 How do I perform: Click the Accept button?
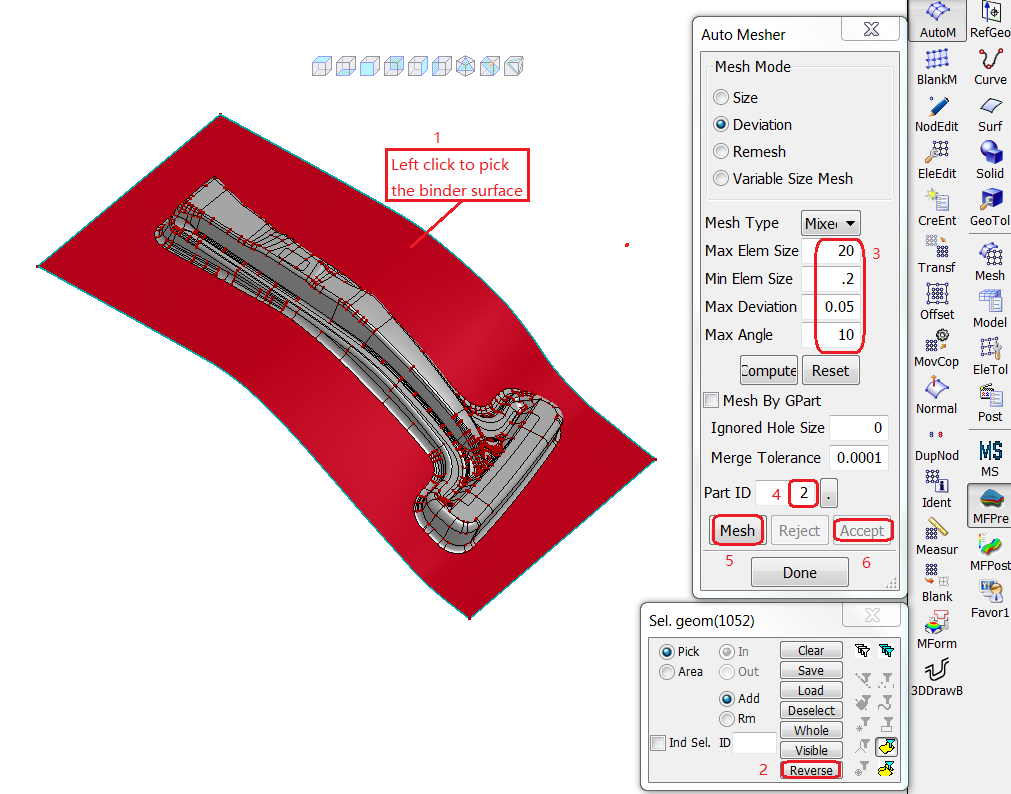tap(862, 530)
